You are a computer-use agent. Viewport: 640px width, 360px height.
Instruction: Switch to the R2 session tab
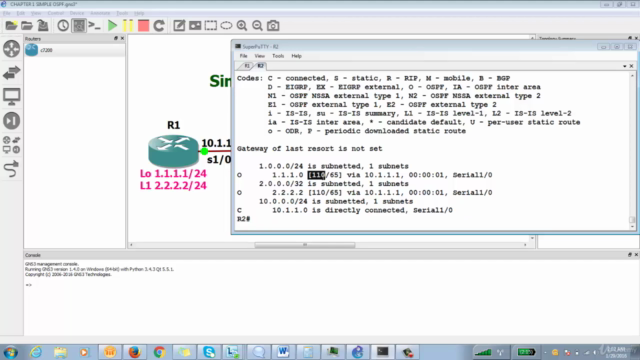(x=260, y=66)
